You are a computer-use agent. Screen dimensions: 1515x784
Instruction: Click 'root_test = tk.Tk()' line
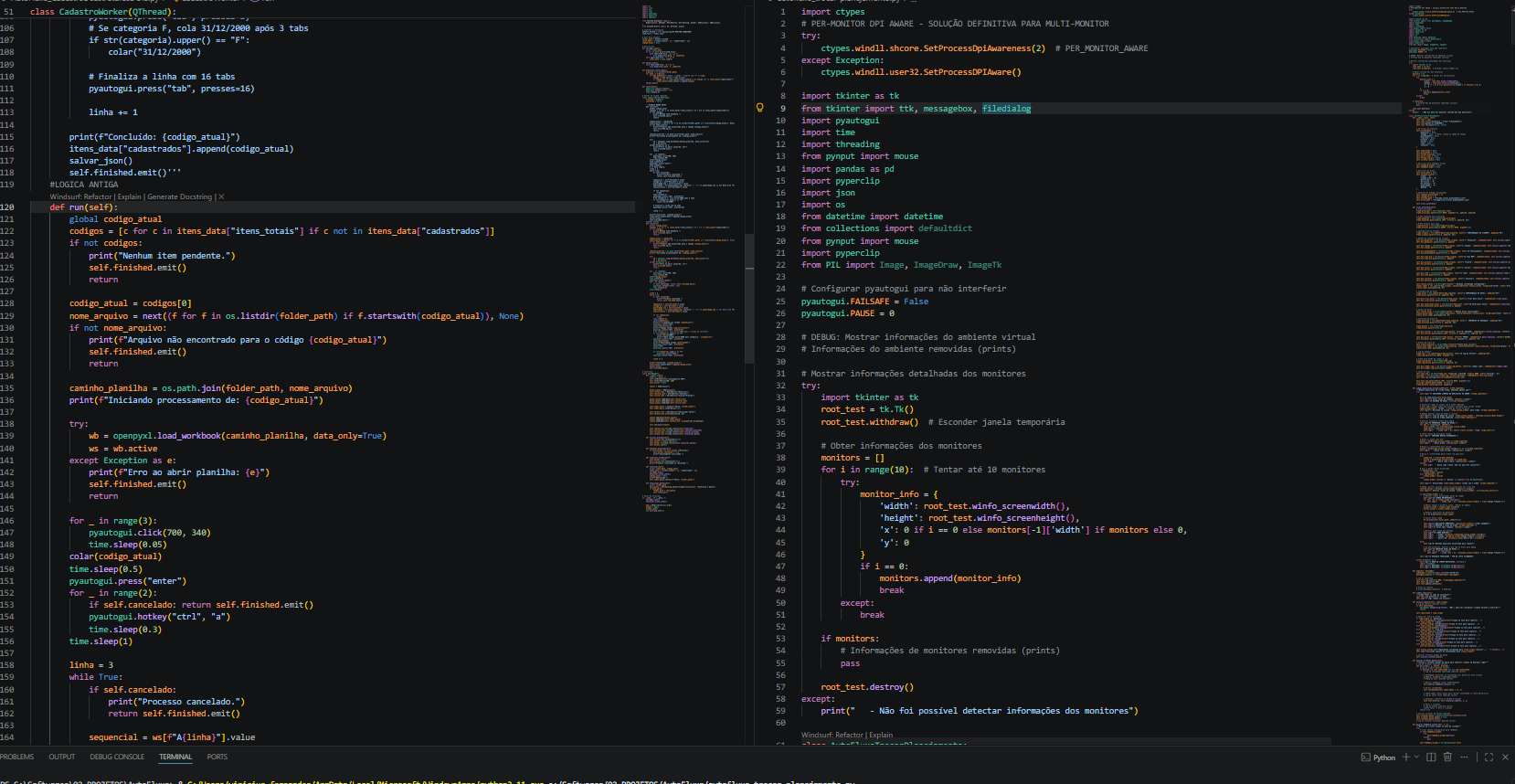tap(867, 409)
